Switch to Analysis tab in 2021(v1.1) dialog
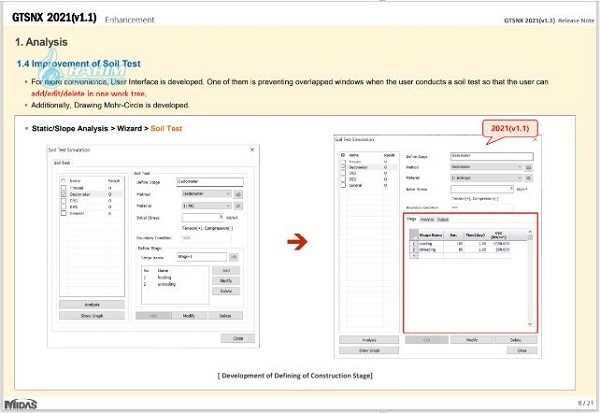The width and height of the screenshot is (600, 413). click(x=427, y=220)
